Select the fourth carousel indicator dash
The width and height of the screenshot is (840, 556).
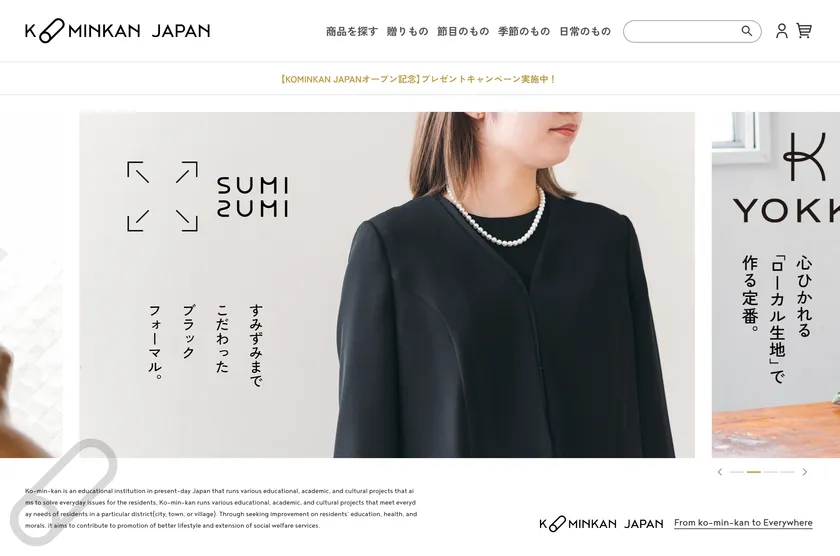(787, 472)
